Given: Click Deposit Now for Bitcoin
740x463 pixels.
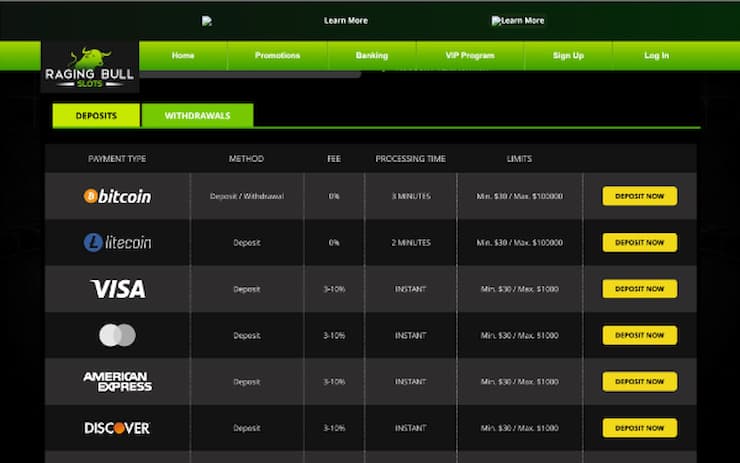Looking at the screenshot, I should coord(639,196).
